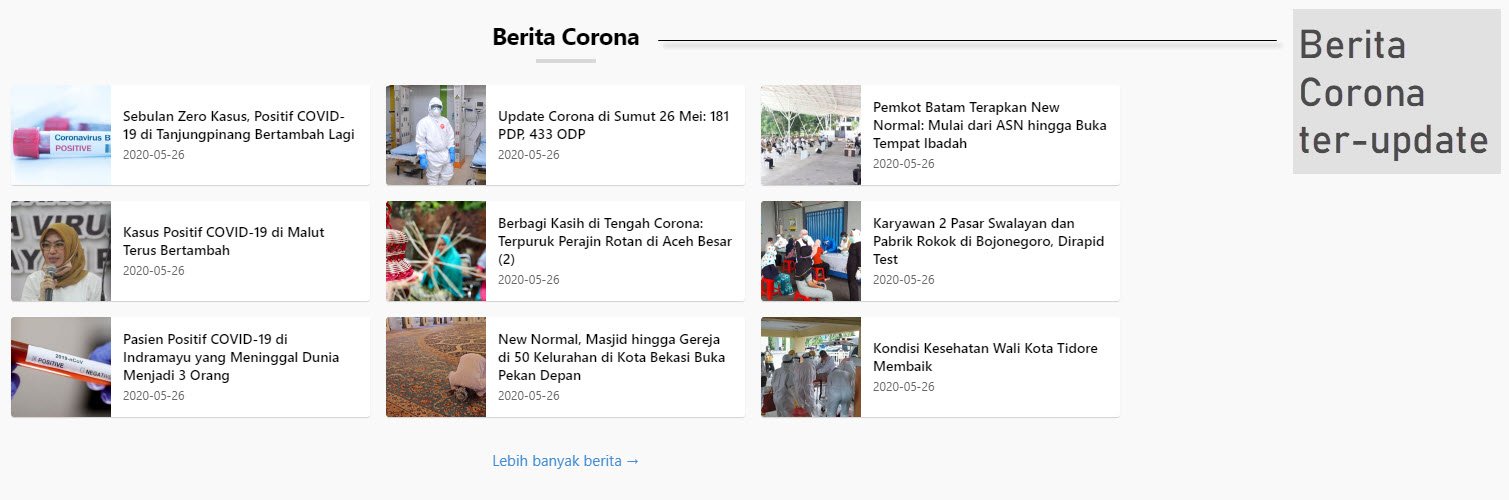
Task: Follow the Lebih banyak berita link
Action: pyautogui.click(x=565, y=461)
